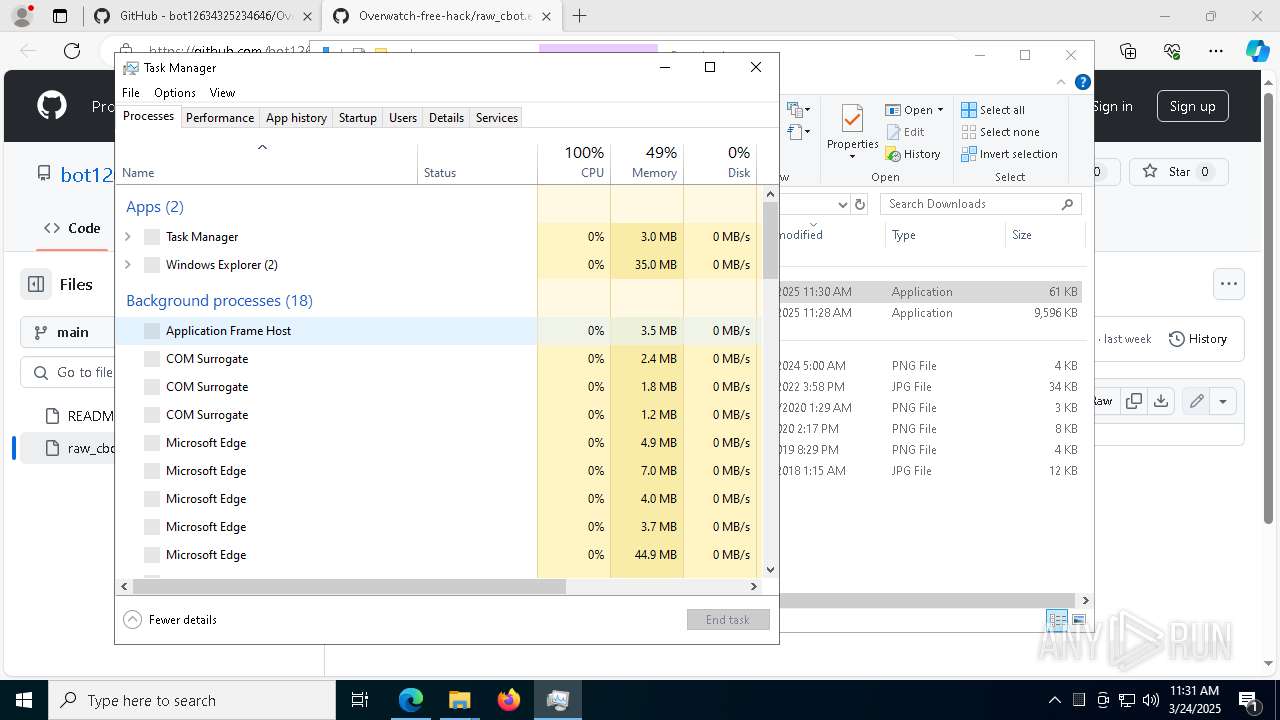Expand the Task Manager process row
Screen dimensions: 1280x720
(127, 237)
